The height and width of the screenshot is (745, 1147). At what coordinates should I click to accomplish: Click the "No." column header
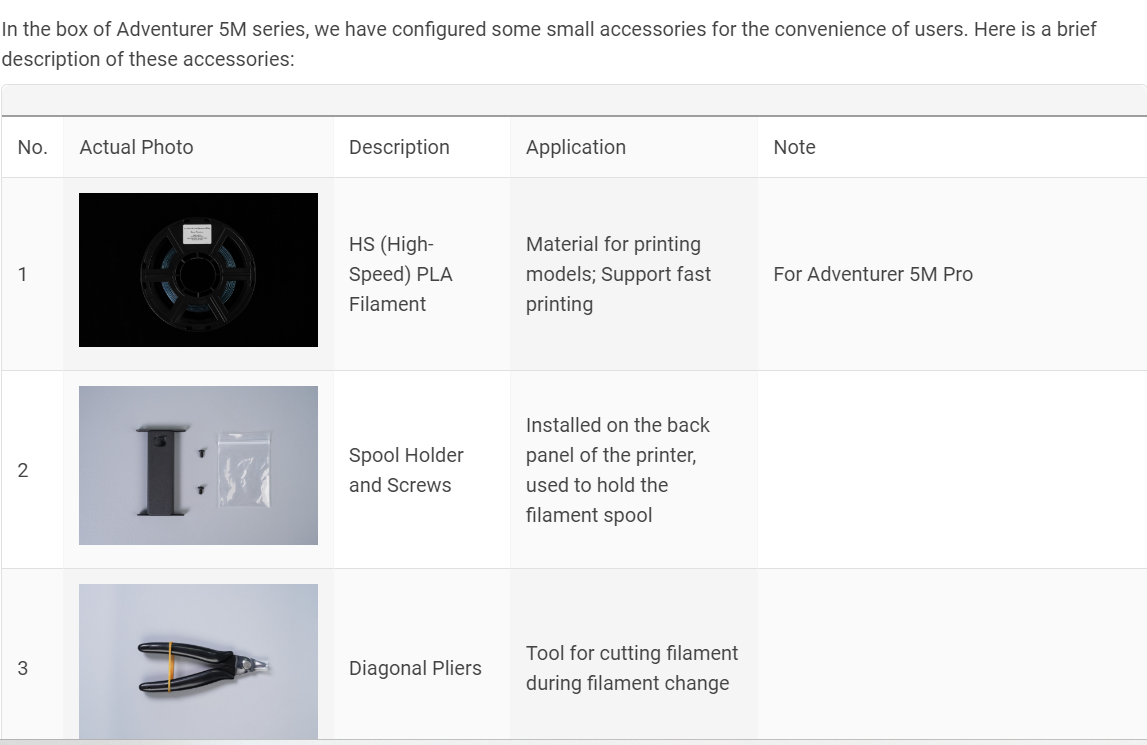32,147
